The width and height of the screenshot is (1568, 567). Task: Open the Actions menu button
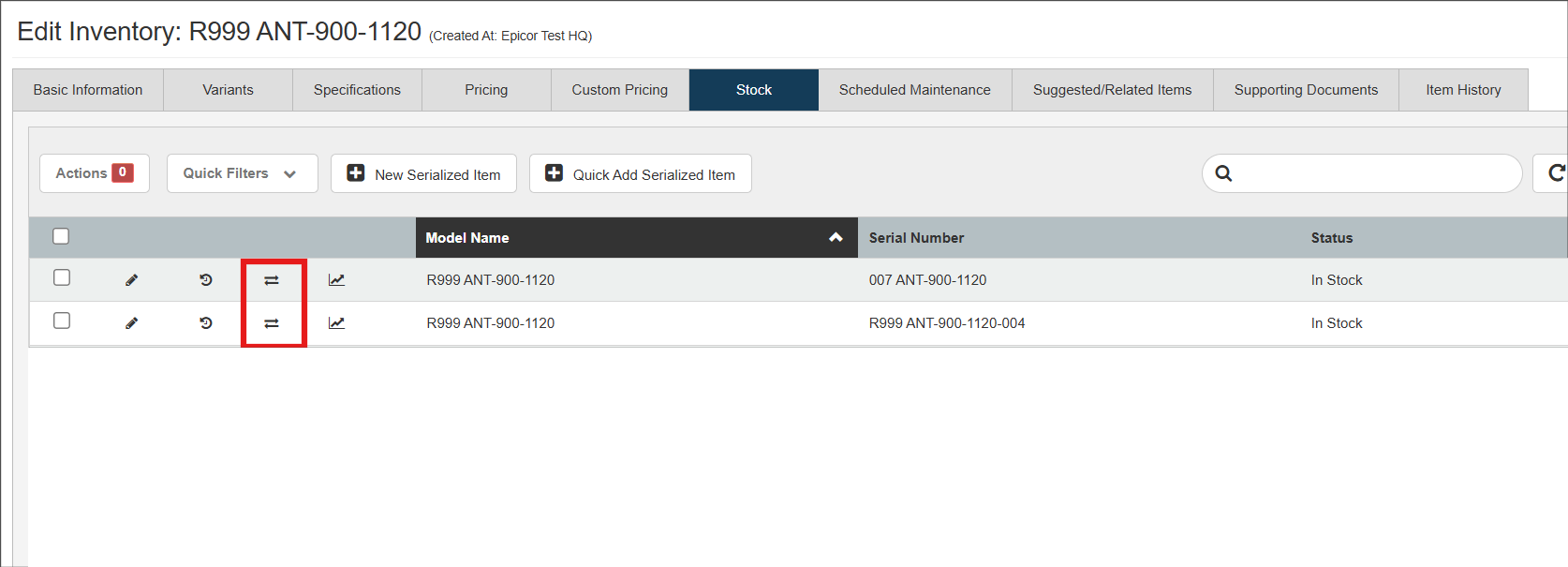click(94, 173)
